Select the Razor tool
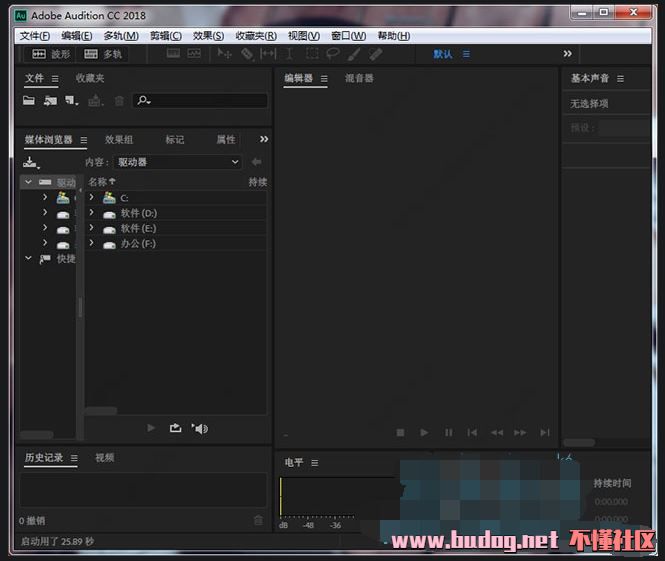 pyautogui.click(x=247, y=54)
